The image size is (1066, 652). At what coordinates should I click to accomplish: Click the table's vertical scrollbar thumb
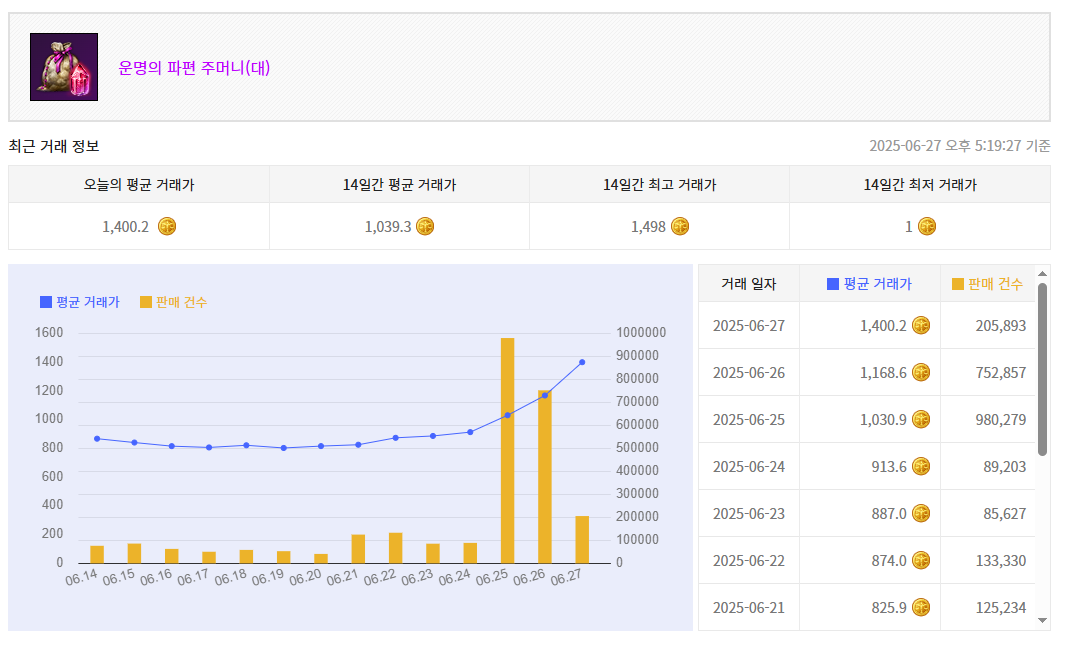click(1042, 368)
